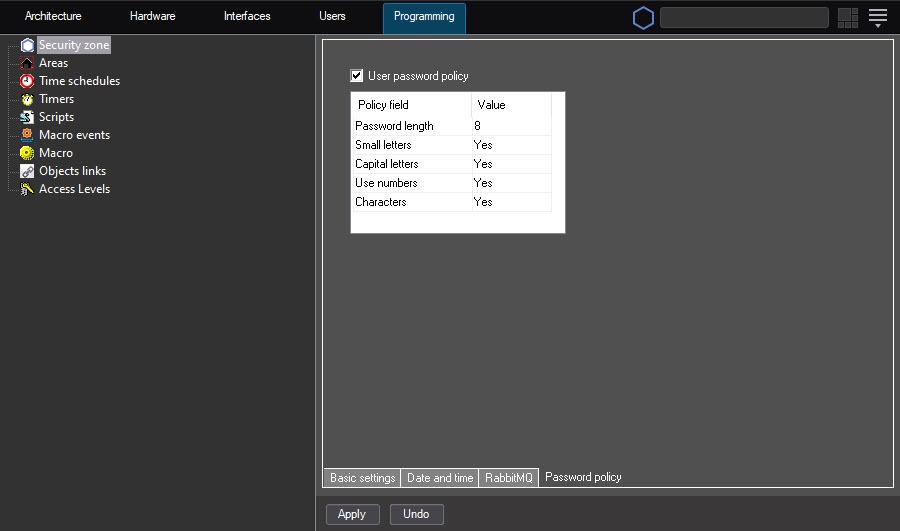Click the Areas house icon
This screenshot has height=531, width=900.
(27, 63)
